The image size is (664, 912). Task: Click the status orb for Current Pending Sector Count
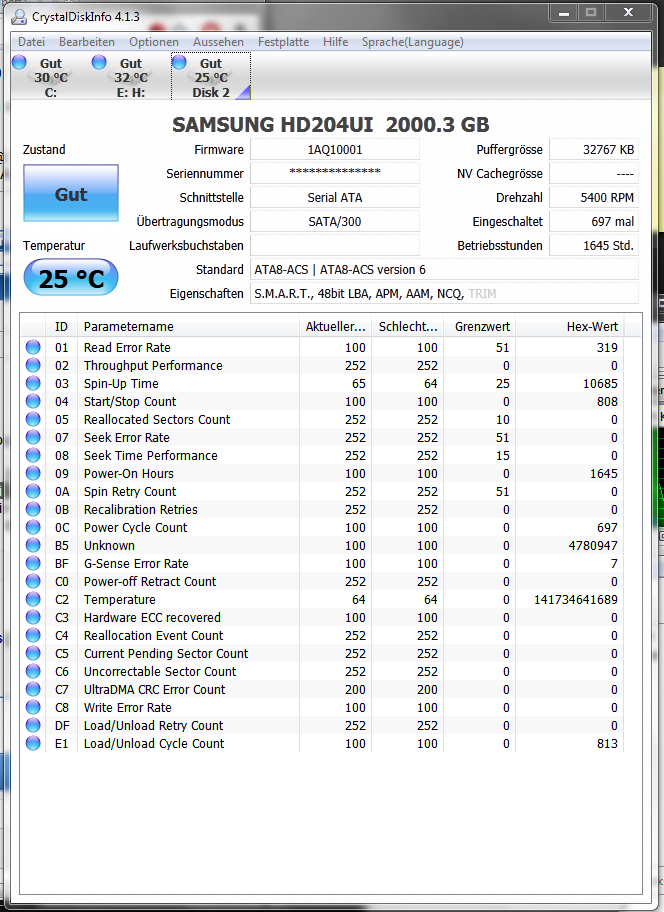tap(33, 654)
